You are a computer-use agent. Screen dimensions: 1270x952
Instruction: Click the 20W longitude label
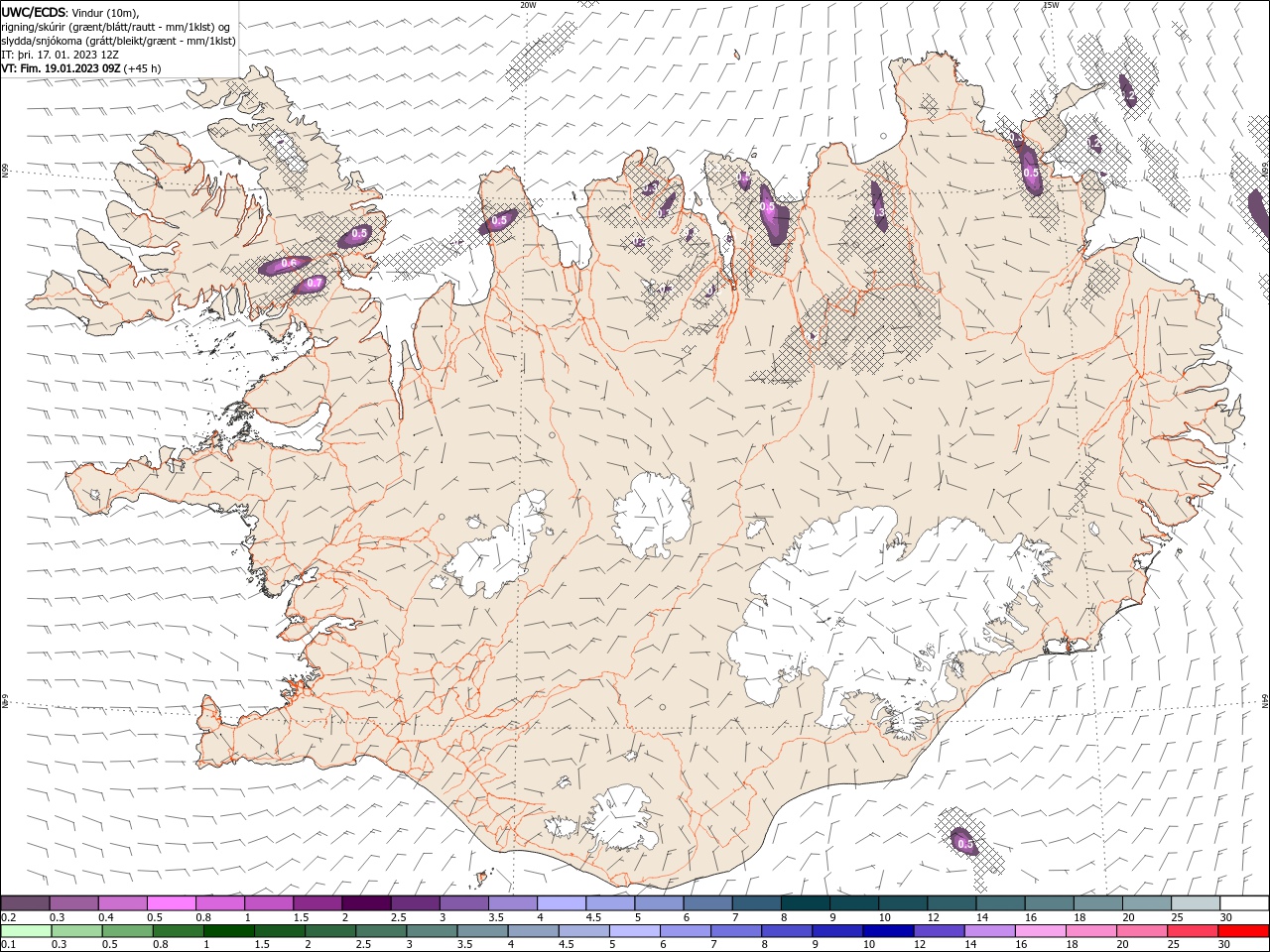[x=528, y=5]
